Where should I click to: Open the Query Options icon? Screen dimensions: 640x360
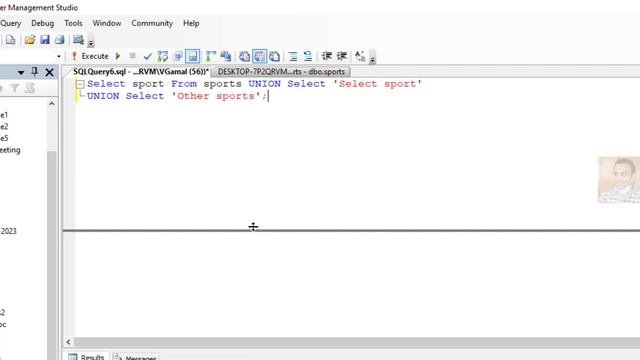coord(178,56)
